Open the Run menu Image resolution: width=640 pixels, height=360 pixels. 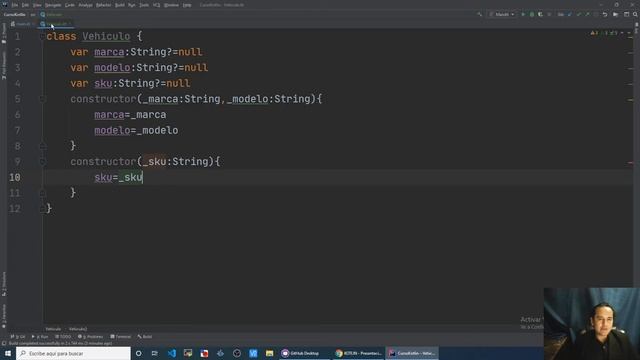pyautogui.click(x=131, y=5)
